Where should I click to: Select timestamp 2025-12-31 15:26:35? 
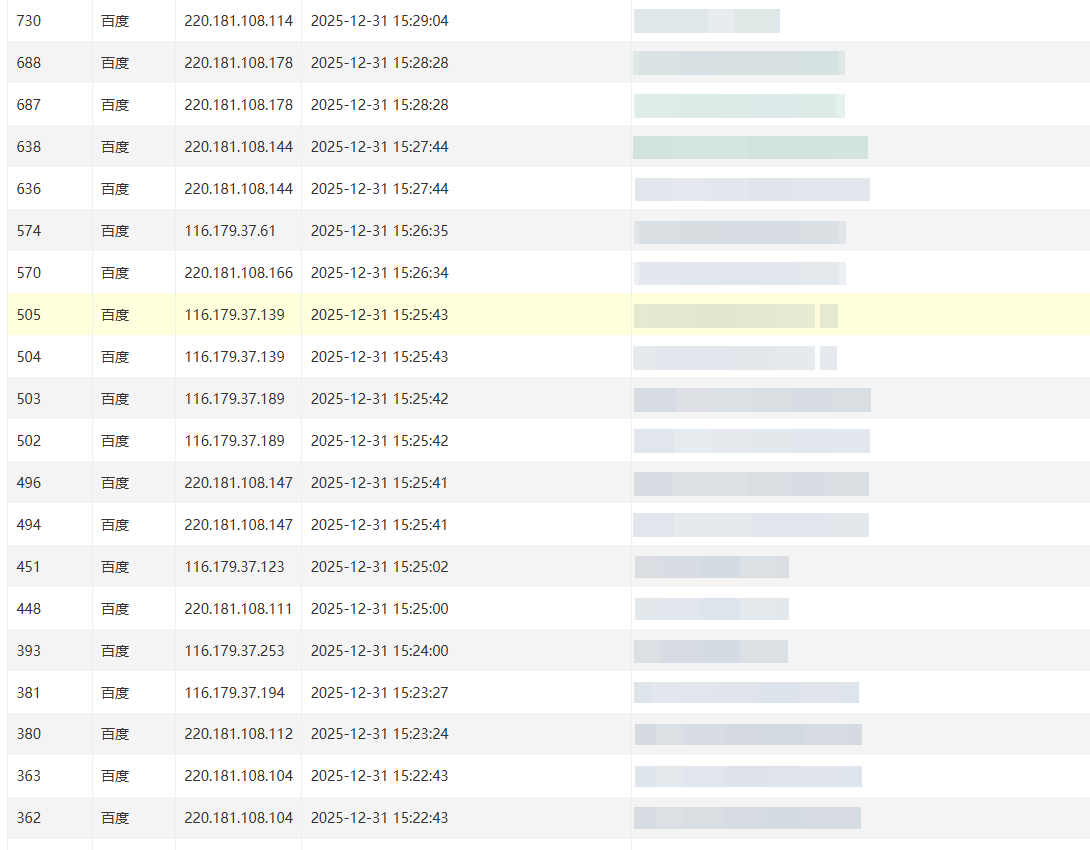pyautogui.click(x=379, y=231)
